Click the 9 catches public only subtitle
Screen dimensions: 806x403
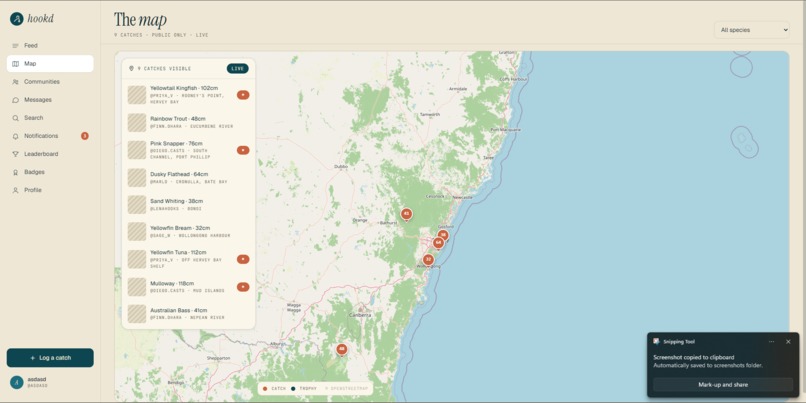[161, 35]
